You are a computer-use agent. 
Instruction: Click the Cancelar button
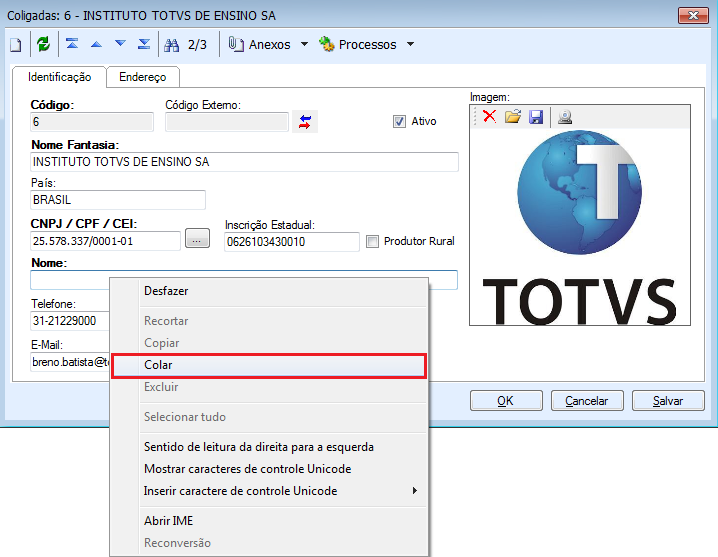click(x=587, y=401)
